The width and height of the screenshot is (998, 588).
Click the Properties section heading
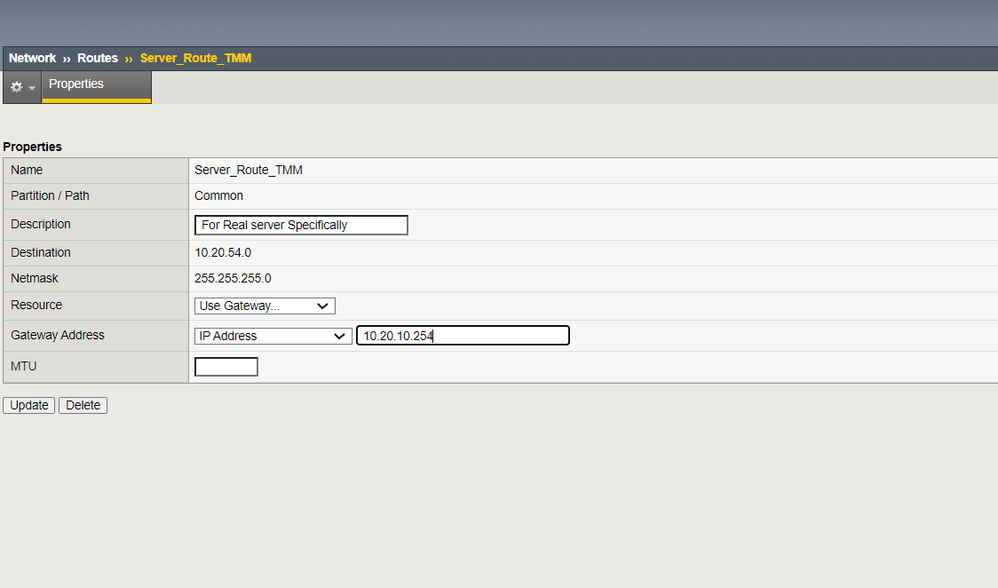point(32,146)
